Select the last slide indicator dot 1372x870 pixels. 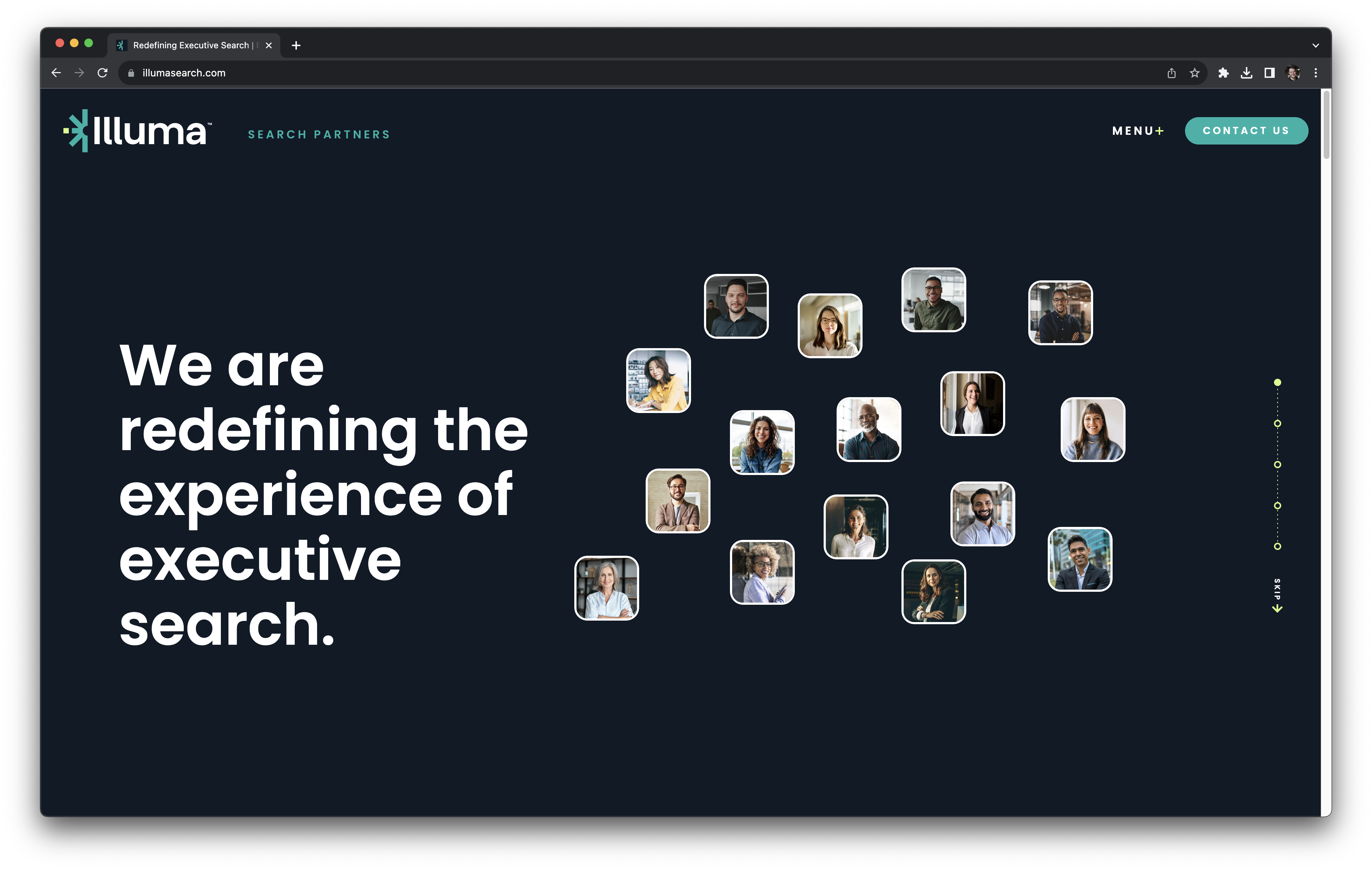pyautogui.click(x=1277, y=546)
